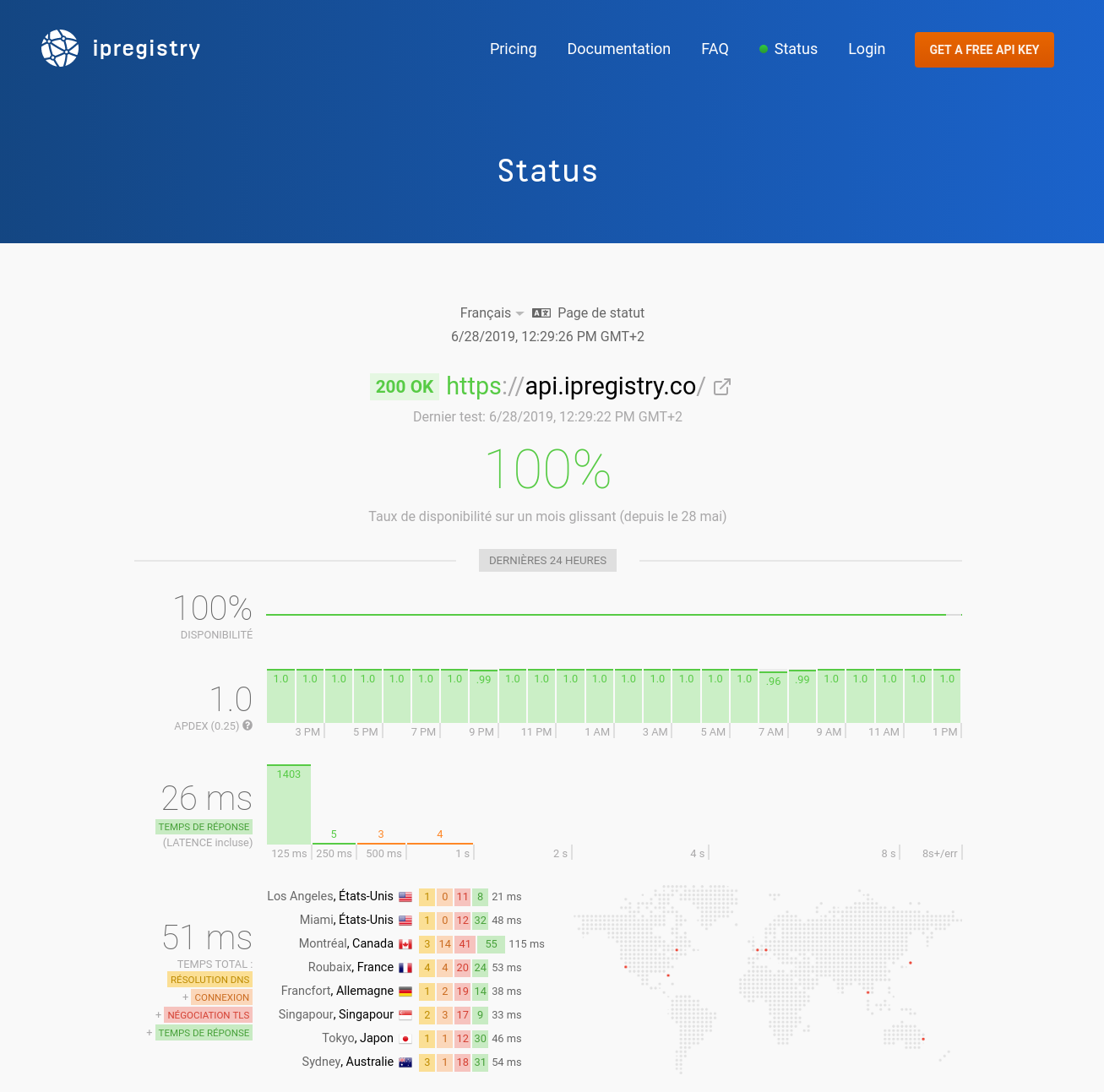
Task: Click the Singapore flag icon
Action: (405, 1015)
